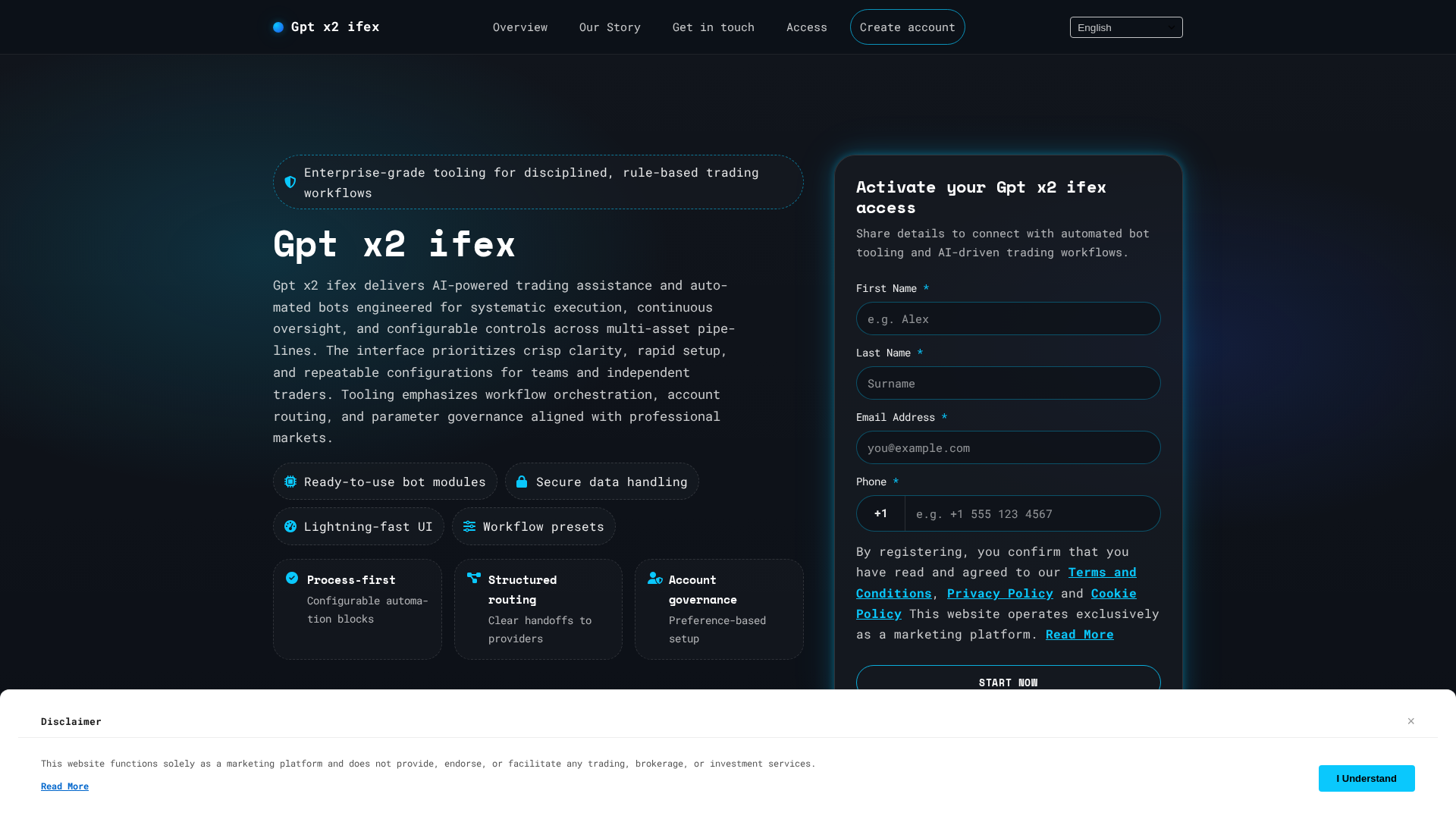The image size is (1456, 819).
Task: Click Read More in the signup form
Action: tap(1080, 634)
